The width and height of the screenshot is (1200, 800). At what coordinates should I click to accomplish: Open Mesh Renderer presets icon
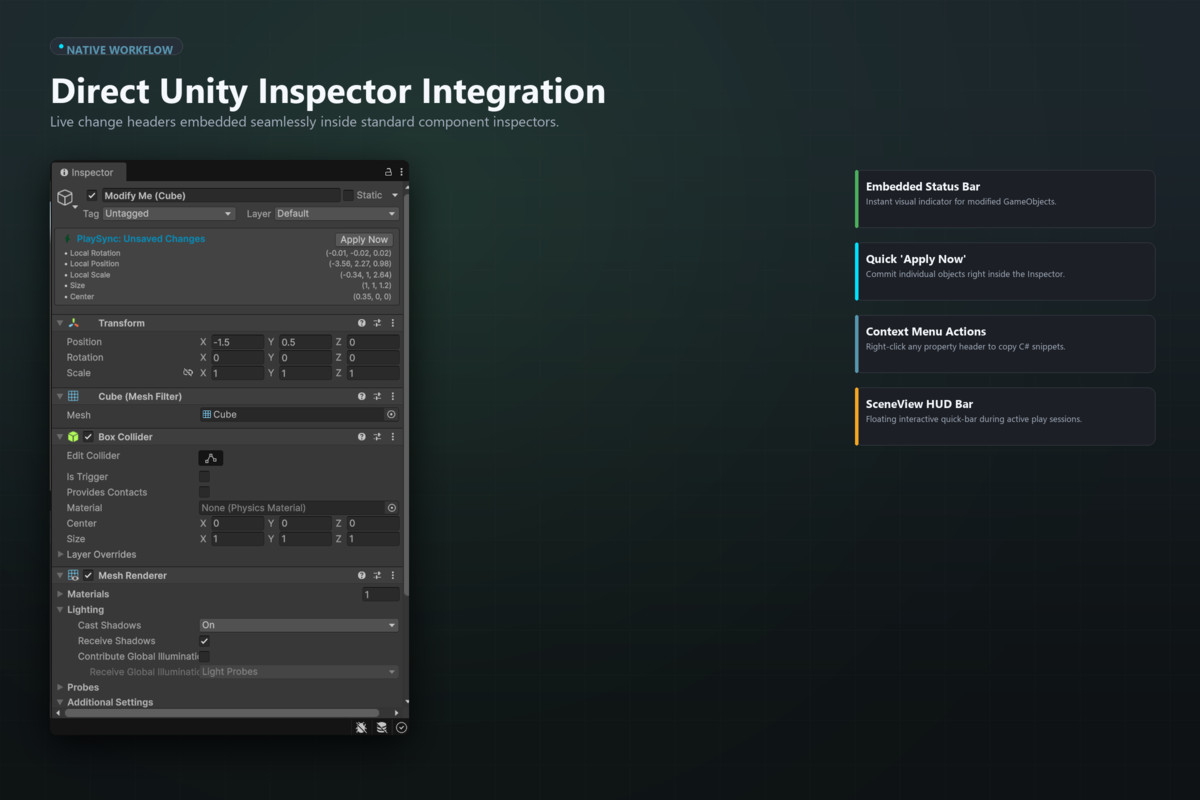click(378, 576)
